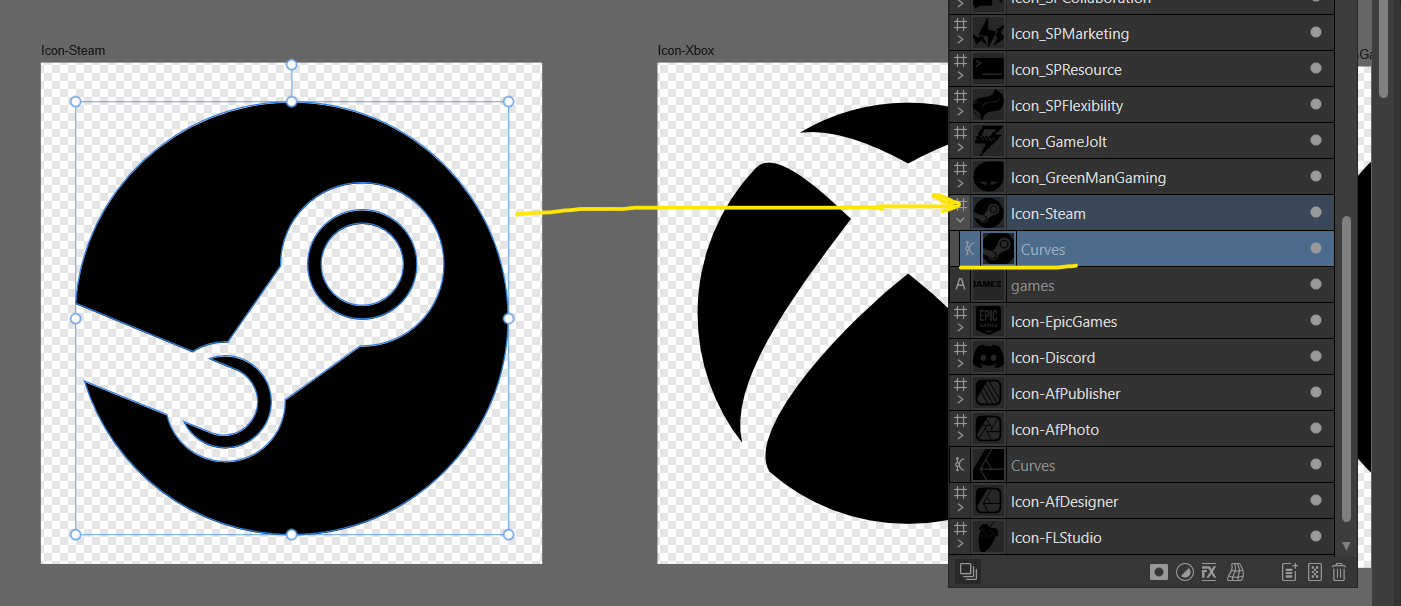Click the Steam Curves layer thumbnail
This screenshot has width=1401, height=606.
[998, 249]
